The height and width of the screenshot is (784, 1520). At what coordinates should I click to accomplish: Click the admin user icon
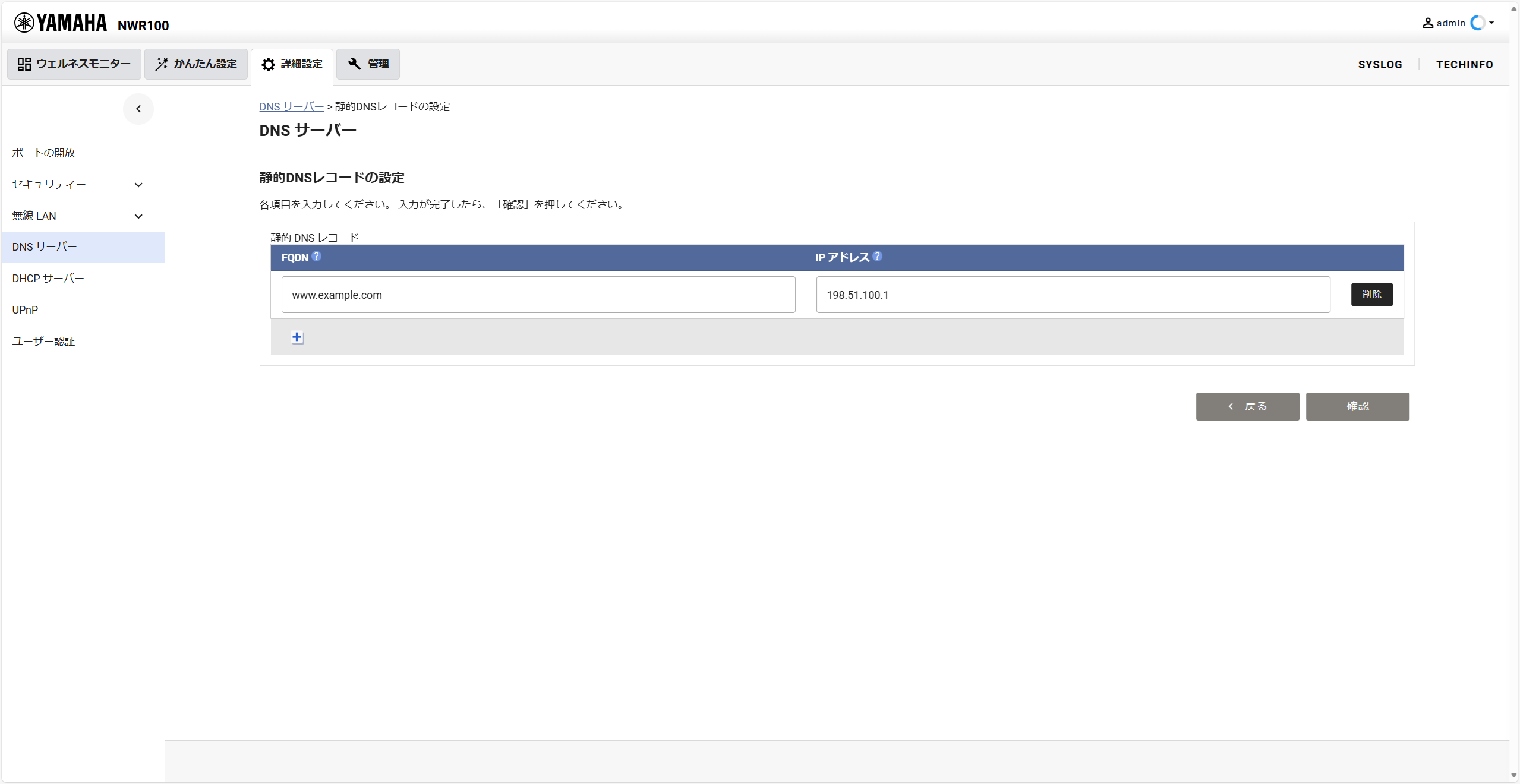pos(1427,23)
